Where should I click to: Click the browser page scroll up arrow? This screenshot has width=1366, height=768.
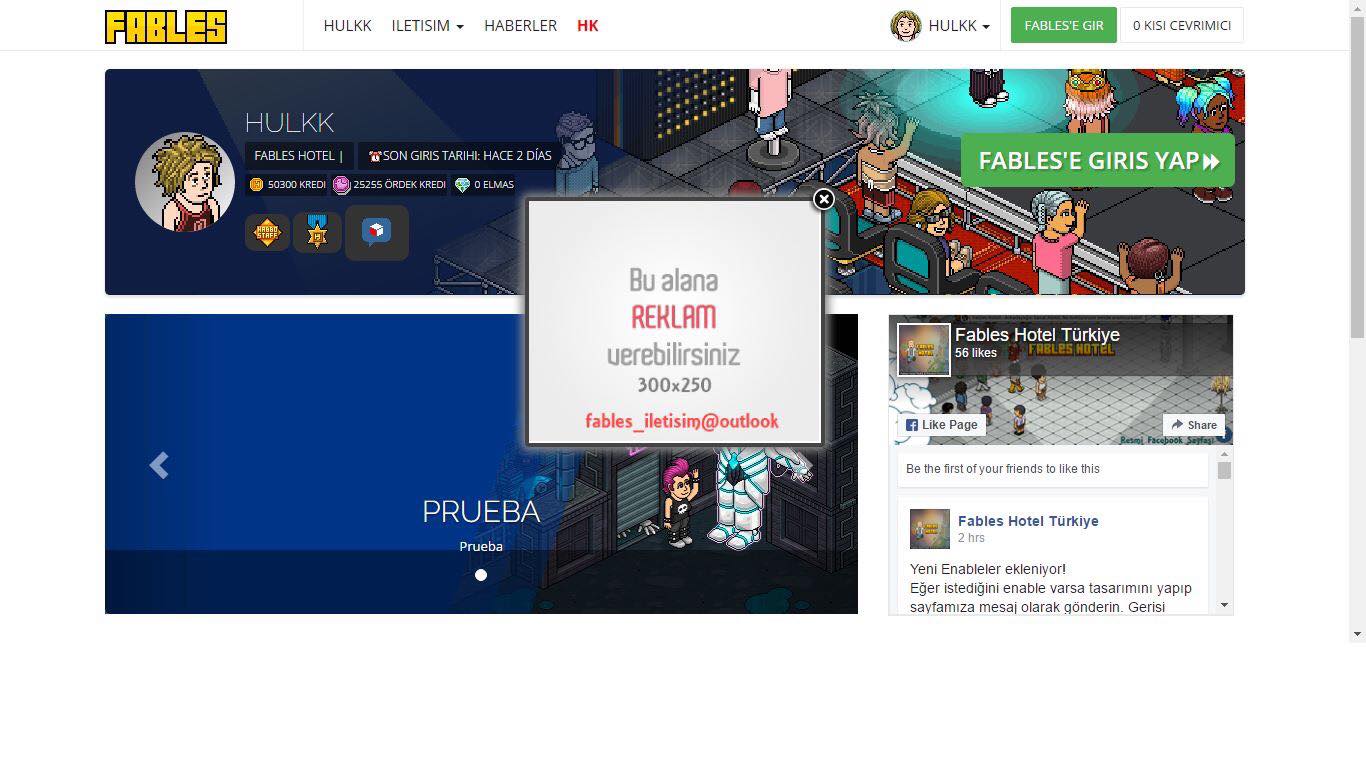[x=1357, y=8]
